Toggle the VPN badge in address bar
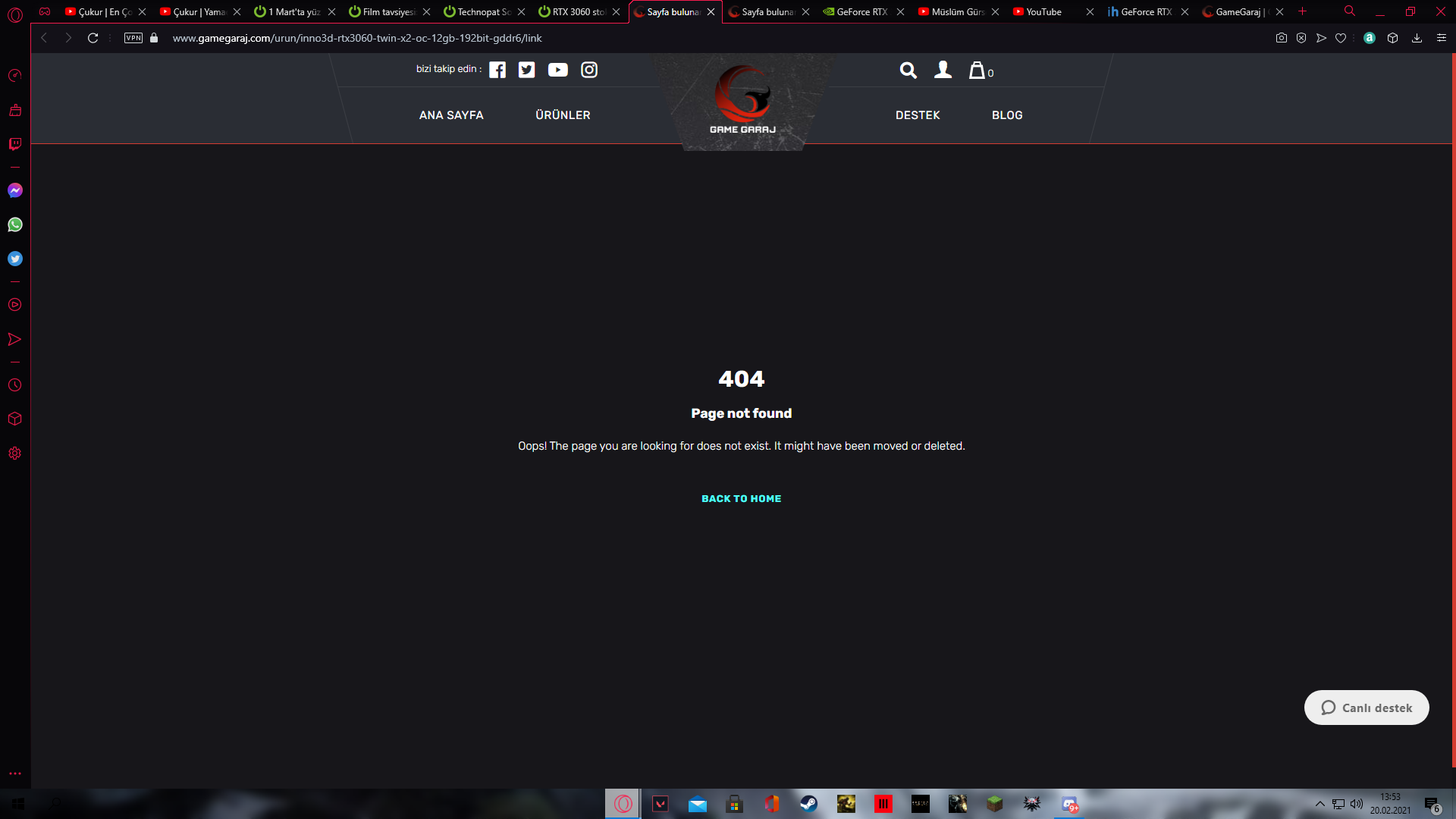1456x819 pixels. [x=133, y=38]
